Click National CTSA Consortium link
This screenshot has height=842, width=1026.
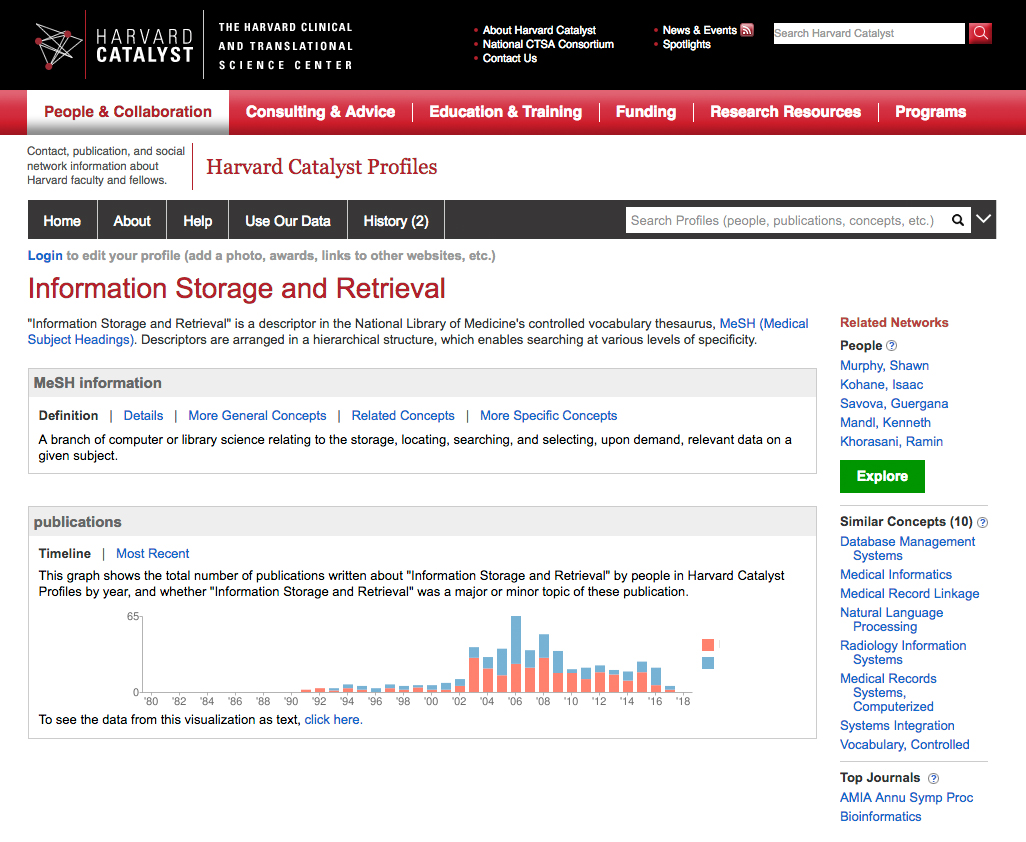548,44
